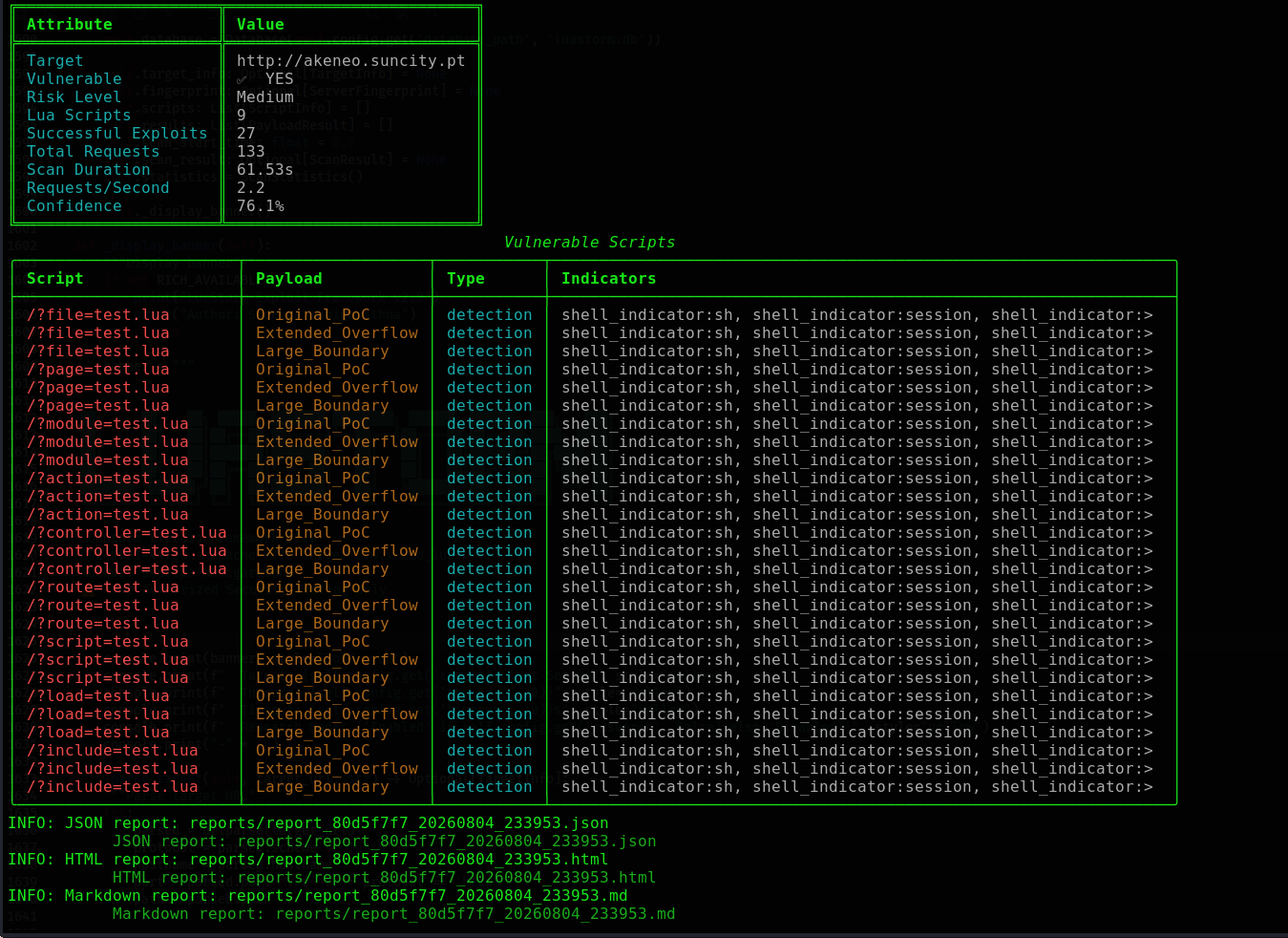Click the Vulnerable attribute label

[74, 78]
